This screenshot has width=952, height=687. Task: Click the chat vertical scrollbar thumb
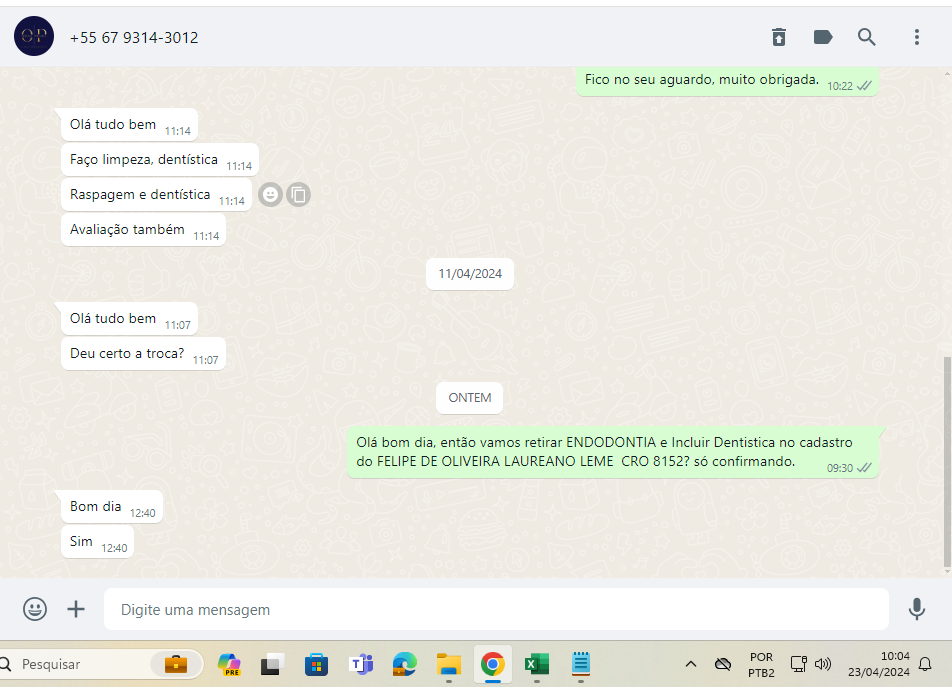(947, 462)
